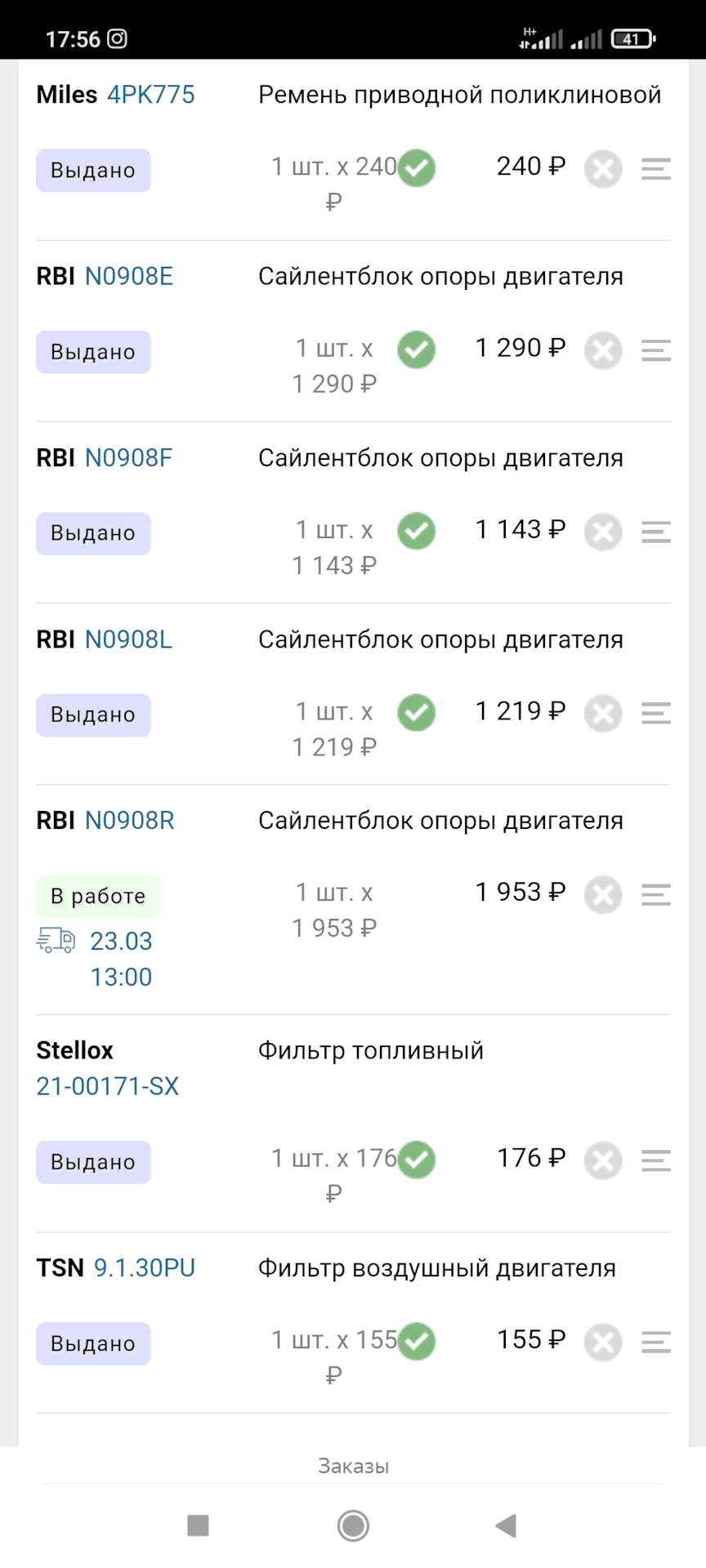This screenshot has height=1568, width=706.
Task: Toggle green checkmark for RBI N0908F
Action: pyautogui.click(x=417, y=531)
